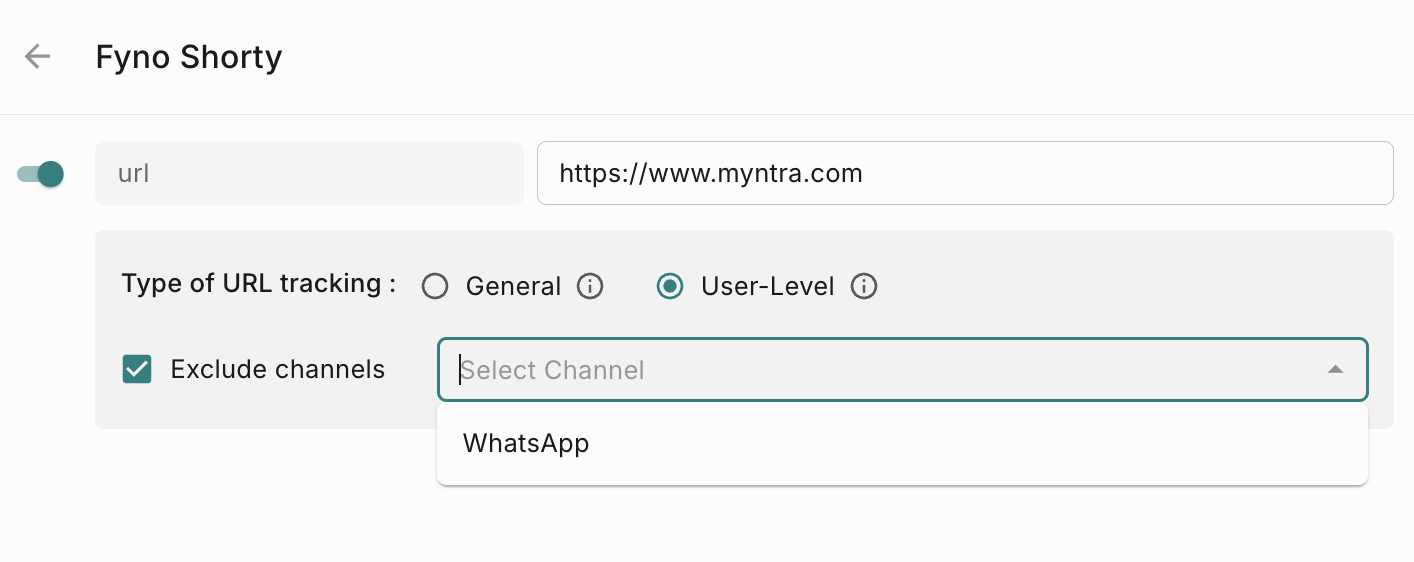Click the Fyno Shorty page title
1414x562 pixels.
pos(189,57)
